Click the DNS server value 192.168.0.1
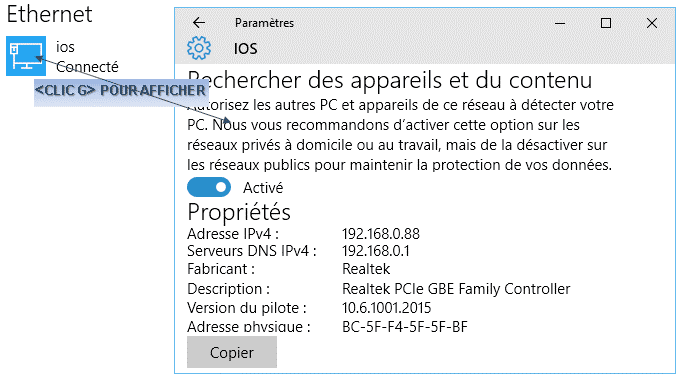This screenshot has height=378, width=680. pos(376,251)
